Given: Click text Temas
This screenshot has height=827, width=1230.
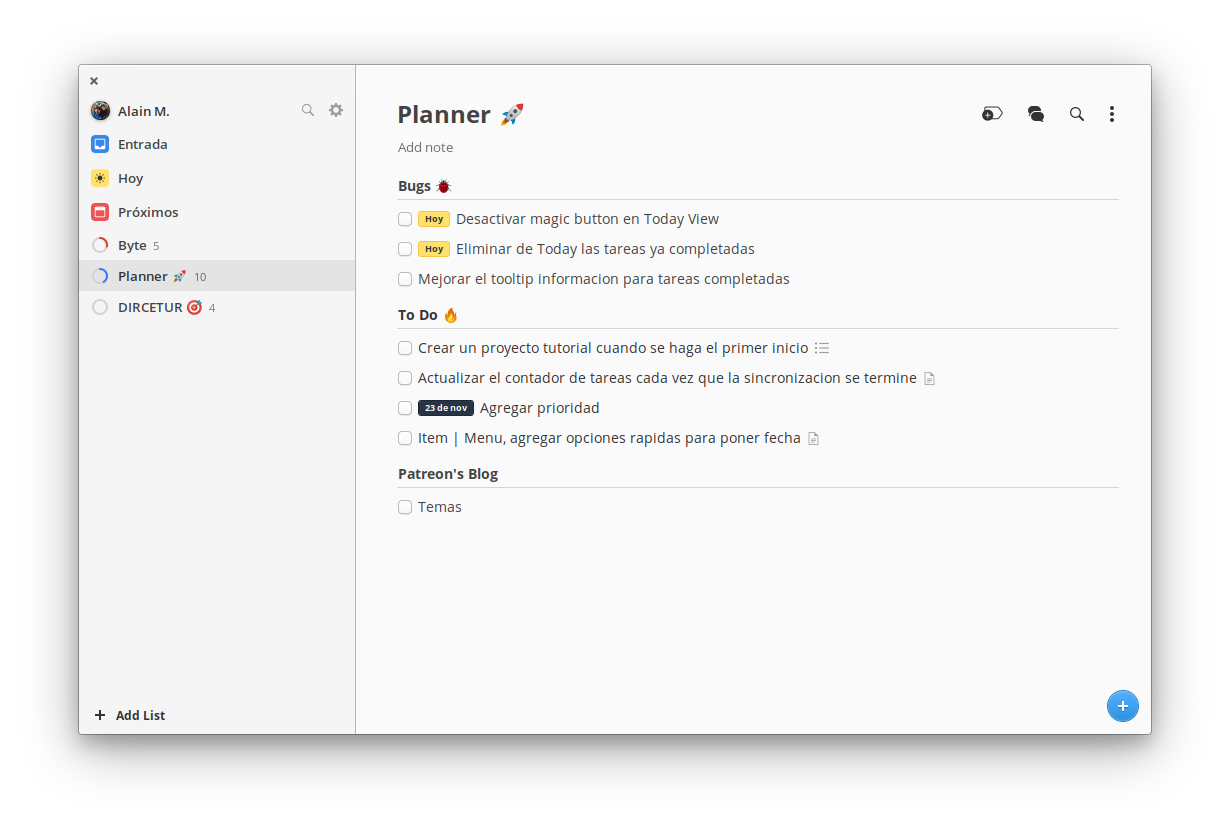Looking at the screenshot, I should 440,507.
